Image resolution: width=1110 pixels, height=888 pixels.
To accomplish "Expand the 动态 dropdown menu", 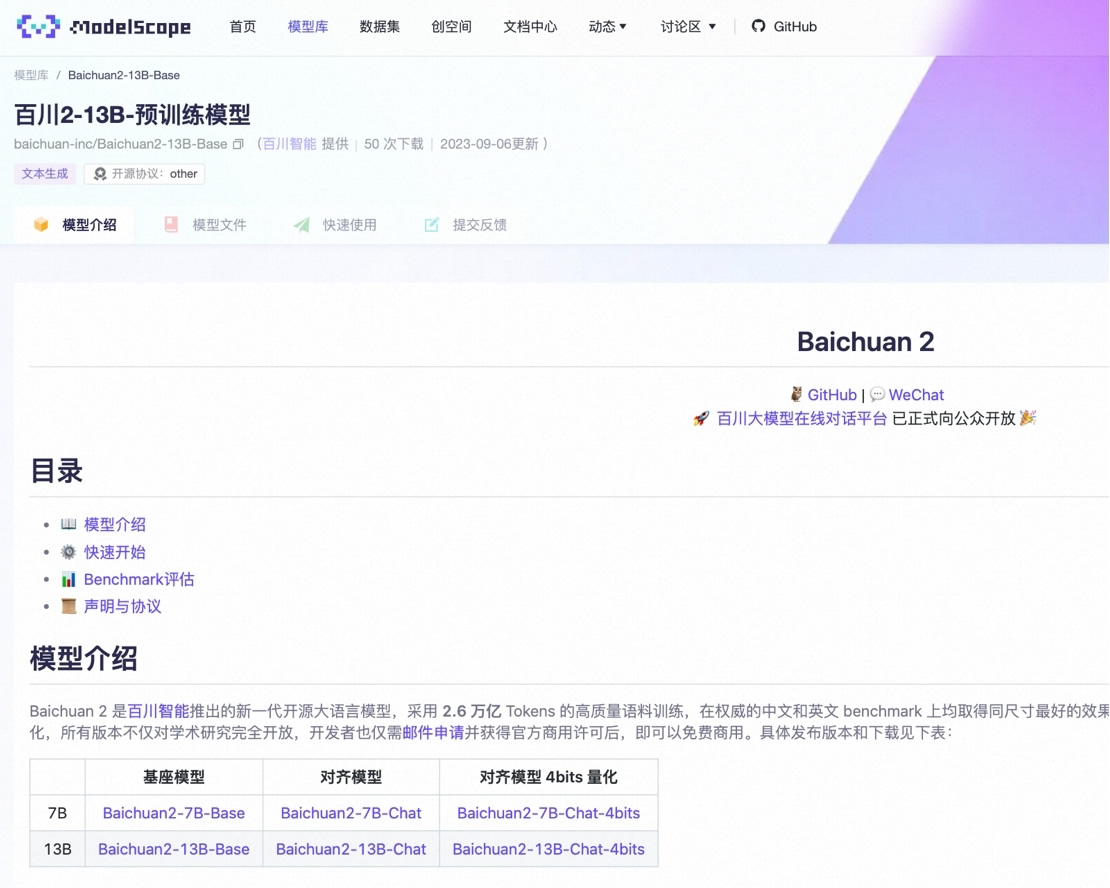I will (607, 26).
